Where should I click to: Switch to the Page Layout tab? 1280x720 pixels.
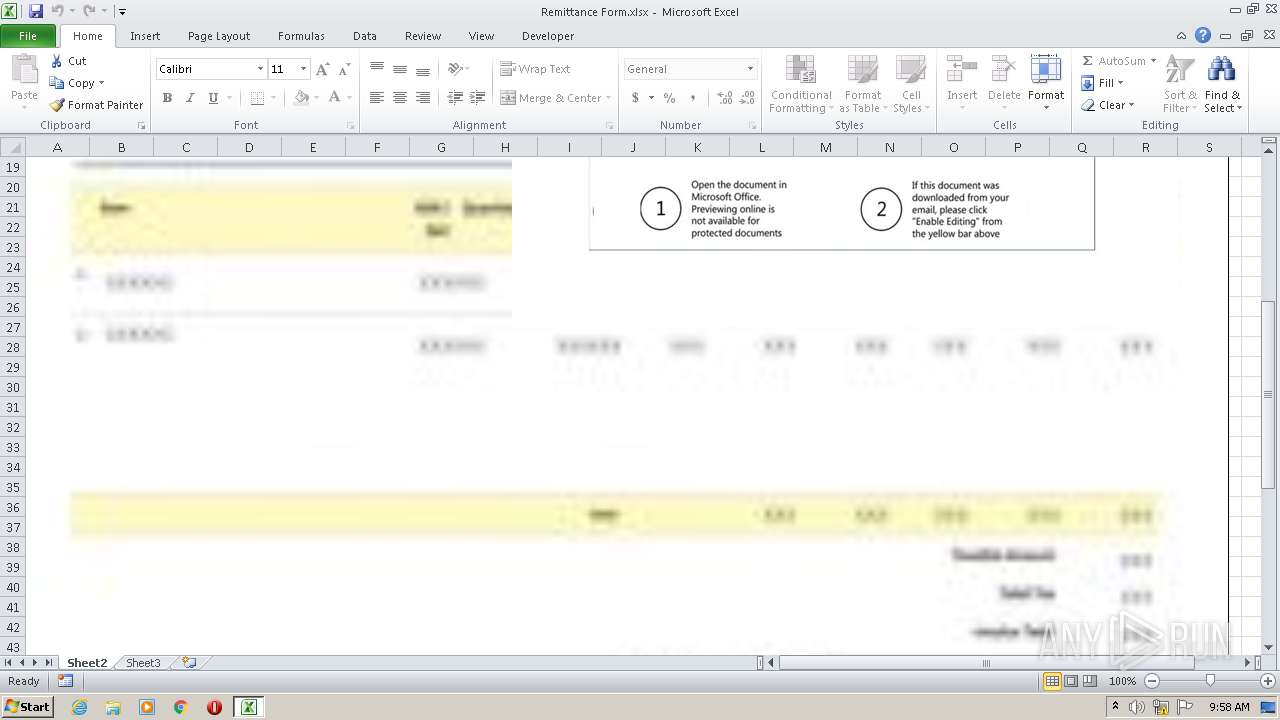(x=219, y=36)
